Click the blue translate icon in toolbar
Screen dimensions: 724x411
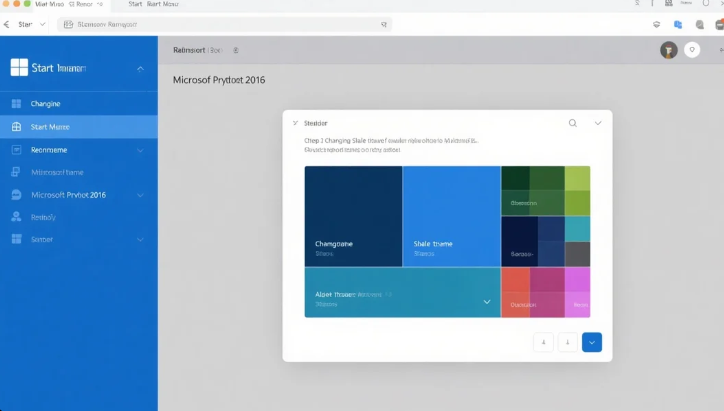click(678, 24)
